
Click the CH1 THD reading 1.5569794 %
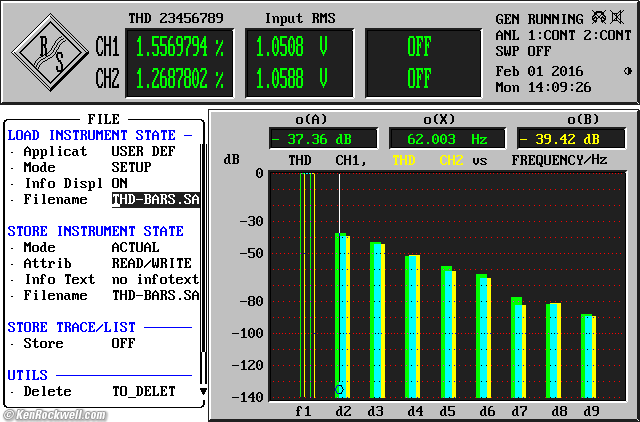pos(180,47)
